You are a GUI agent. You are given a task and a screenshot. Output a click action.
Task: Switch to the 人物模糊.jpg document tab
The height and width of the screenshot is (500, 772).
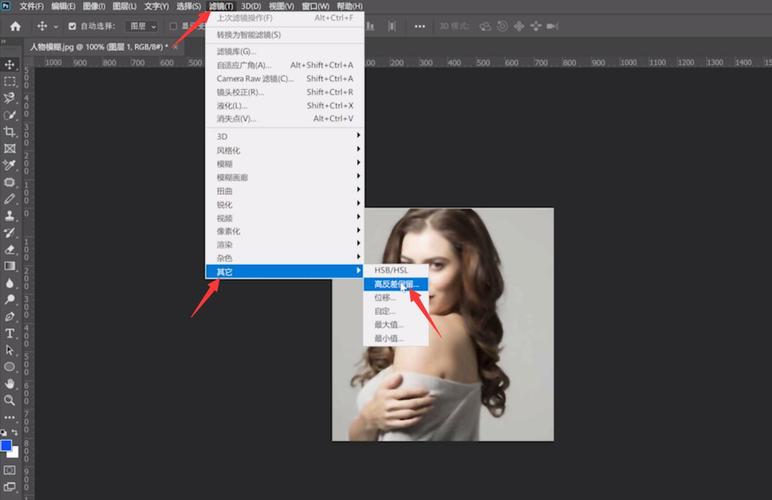90,47
